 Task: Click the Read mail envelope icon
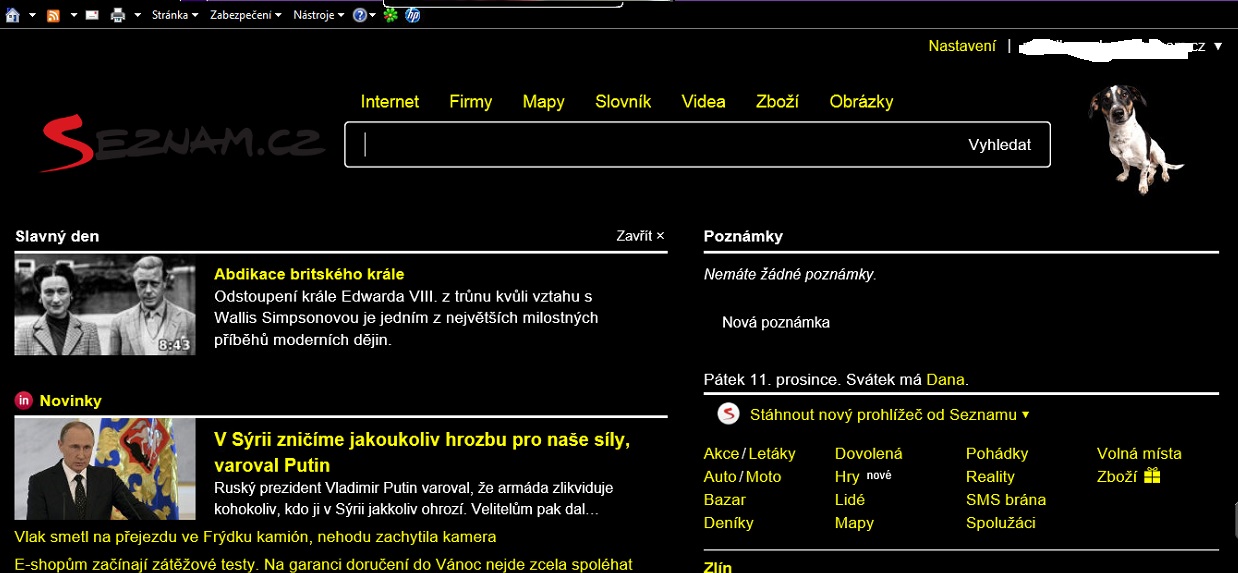coord(92,15)
